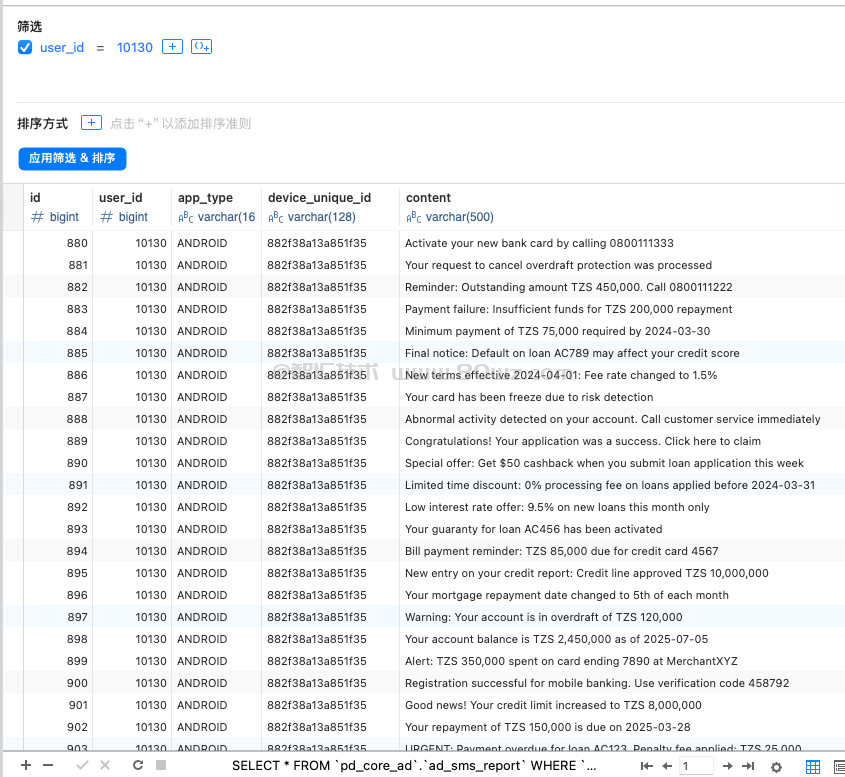Uncheck the user_id filter checkbox
845x777 pixels.
click(x=25, y=47)
